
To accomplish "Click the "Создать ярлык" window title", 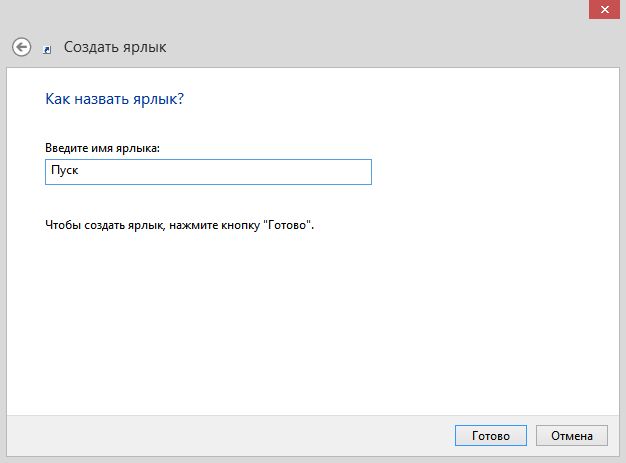I will tap(115, 47).
